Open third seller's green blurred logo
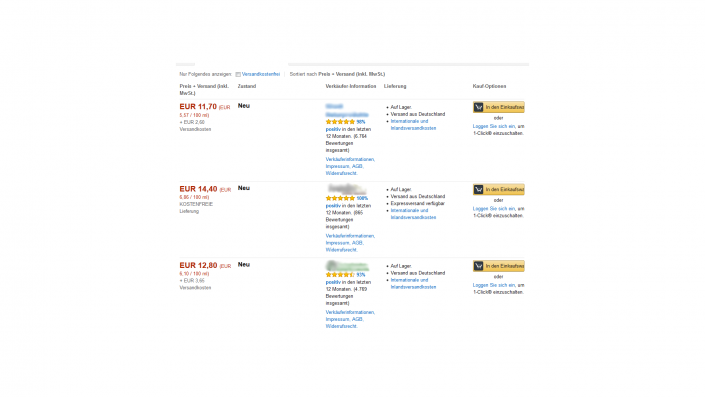The height and width of the screenshot is (397, 705). [x=347, y=266]
